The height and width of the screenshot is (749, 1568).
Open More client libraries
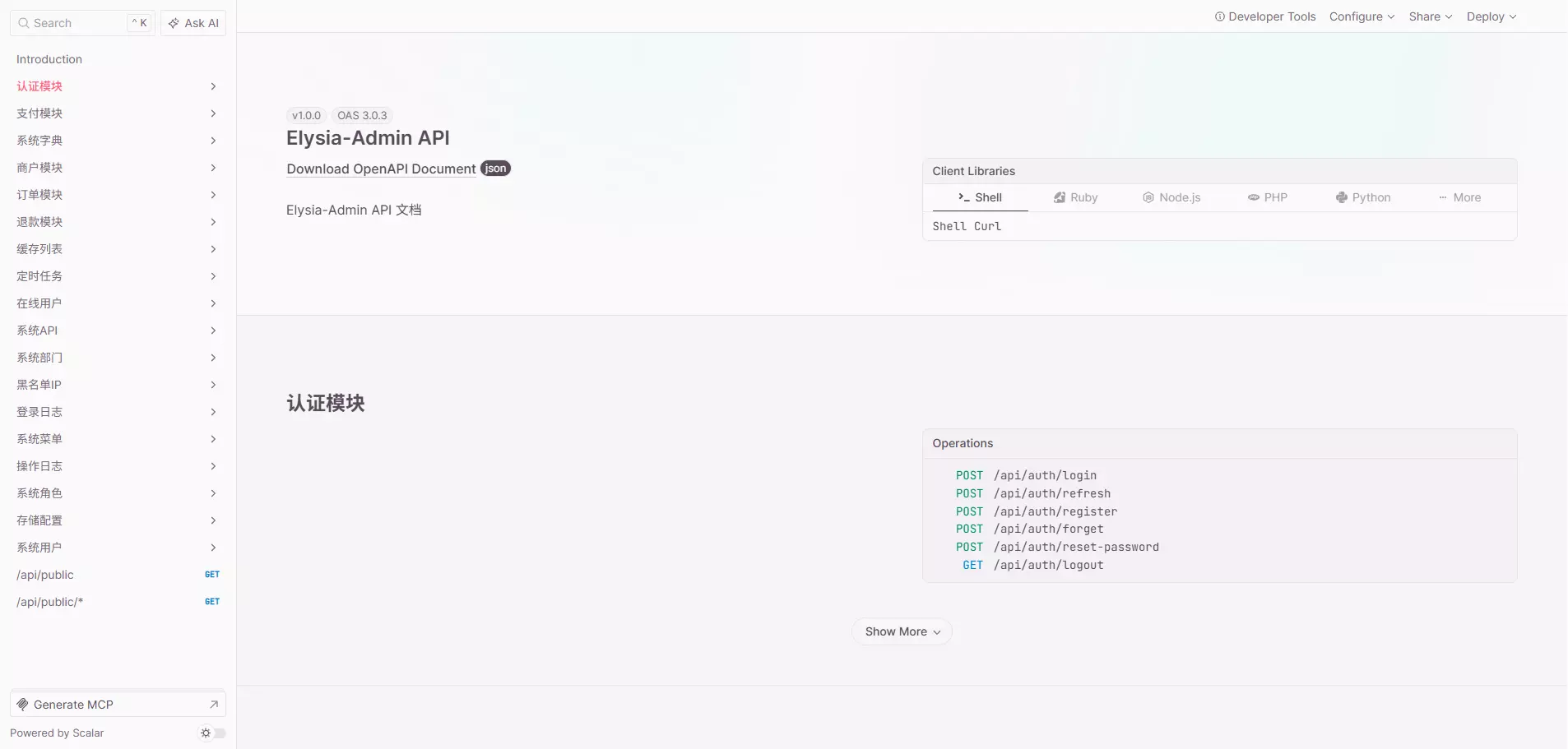point(1459,197)
